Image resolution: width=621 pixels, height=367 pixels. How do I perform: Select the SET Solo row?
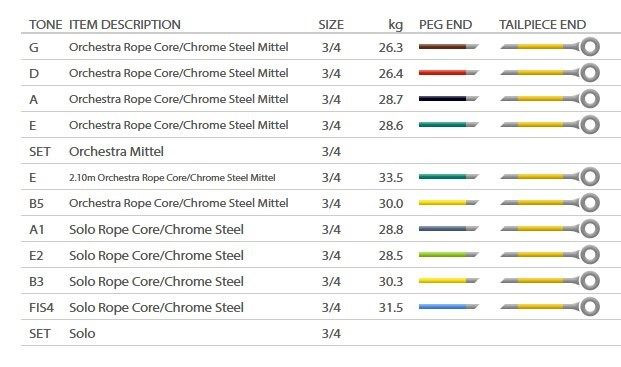click(321, 333)
